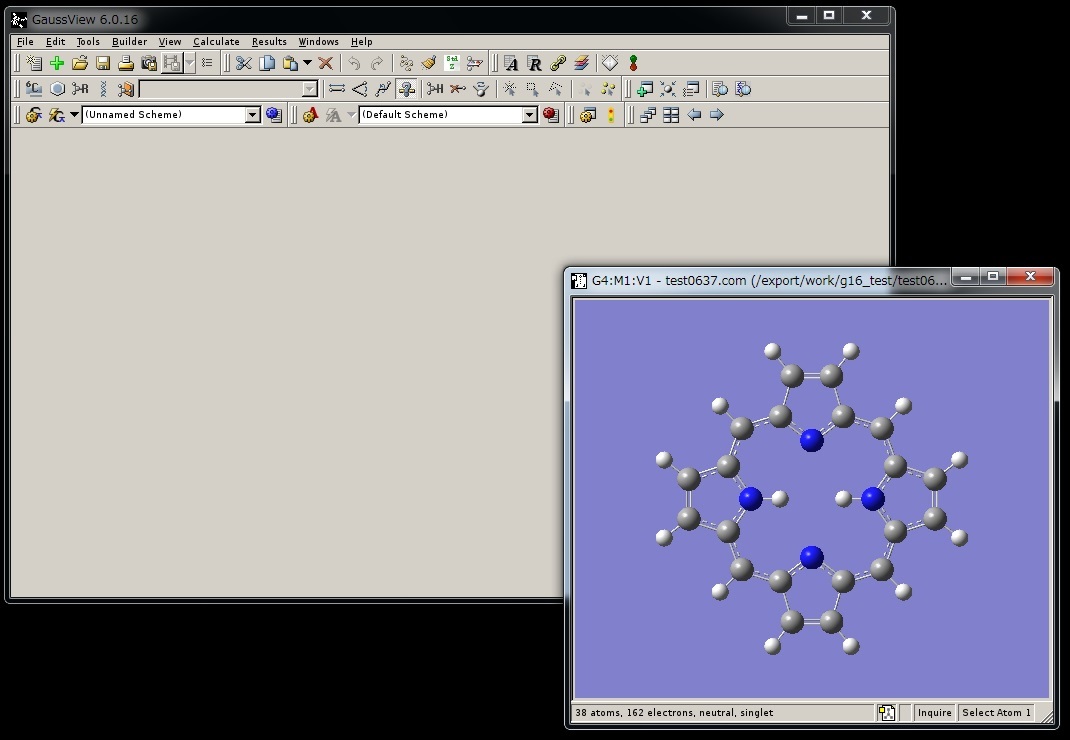
Task: Click the scissors Cut icon
Action: [x=243, y=63]
